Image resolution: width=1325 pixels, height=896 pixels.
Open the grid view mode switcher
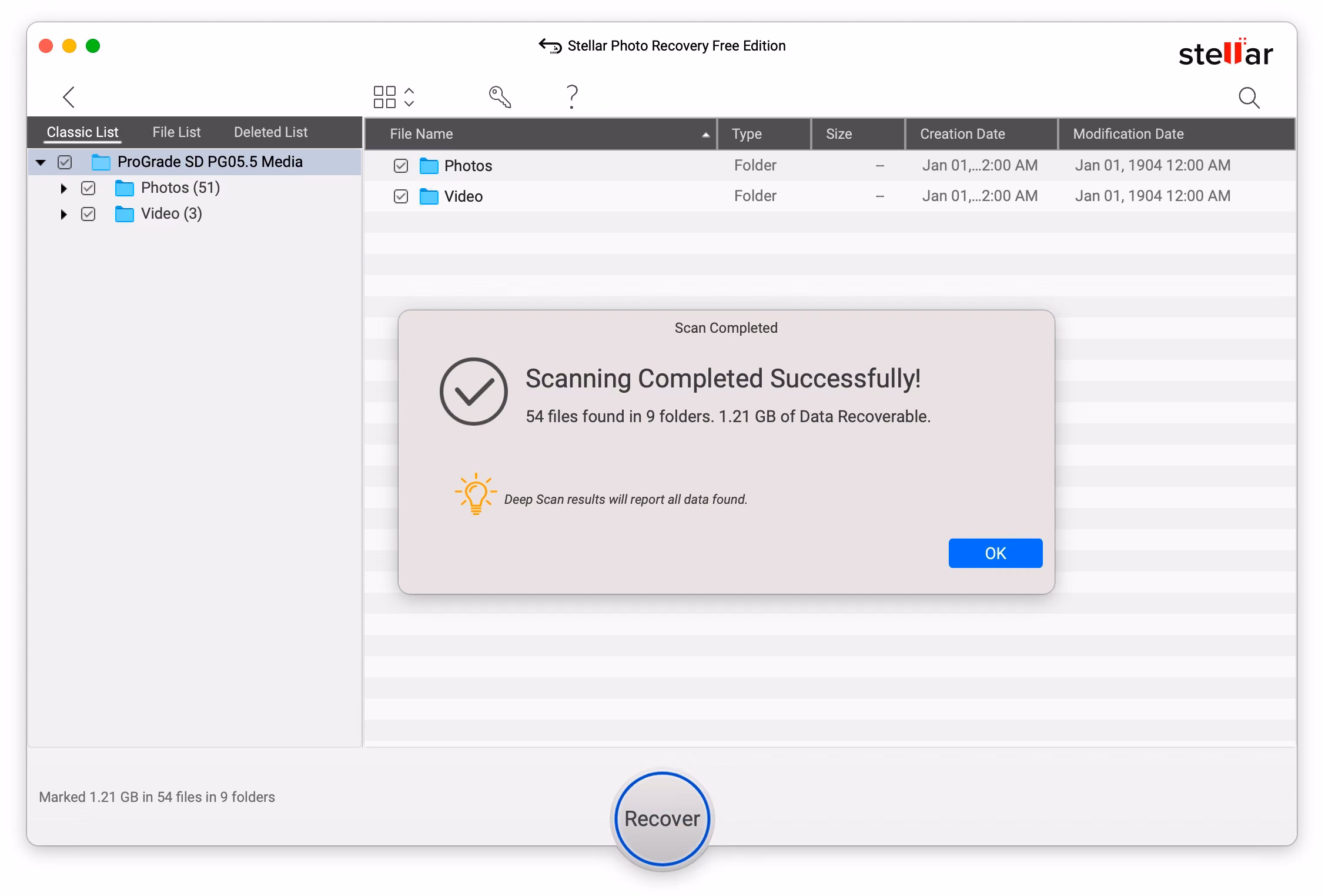tap(394, 97)
